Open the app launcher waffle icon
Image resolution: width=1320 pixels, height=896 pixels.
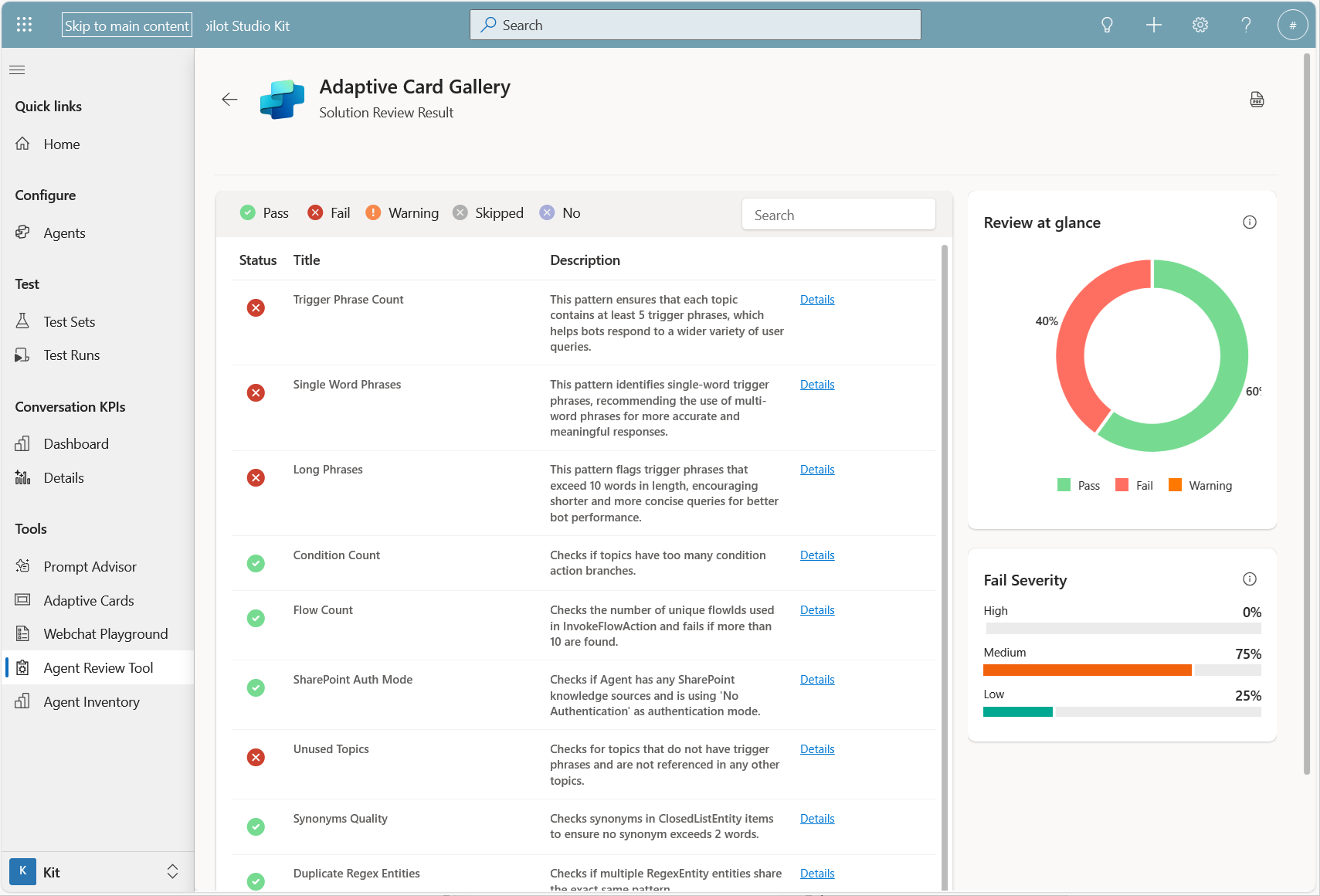24,25
